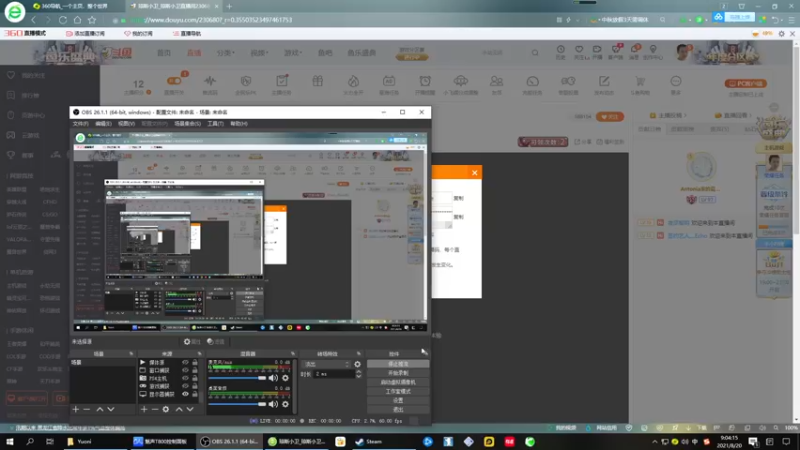Image resolution: width=800 pixels, height=450 pixels.
Task: Open the scene transition gear settings icon
Action: pos(357,364)
